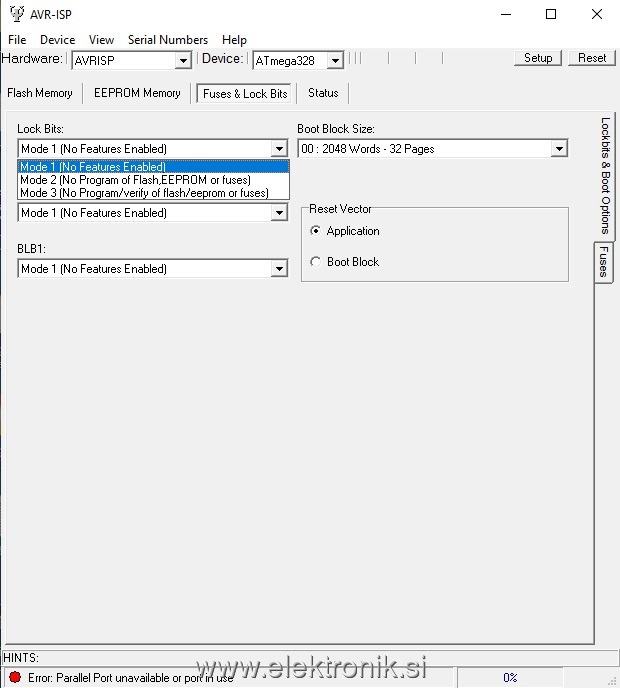Open the dropdown just above the BLB1 label
The image size is (620, 688).
pos(279,213)
